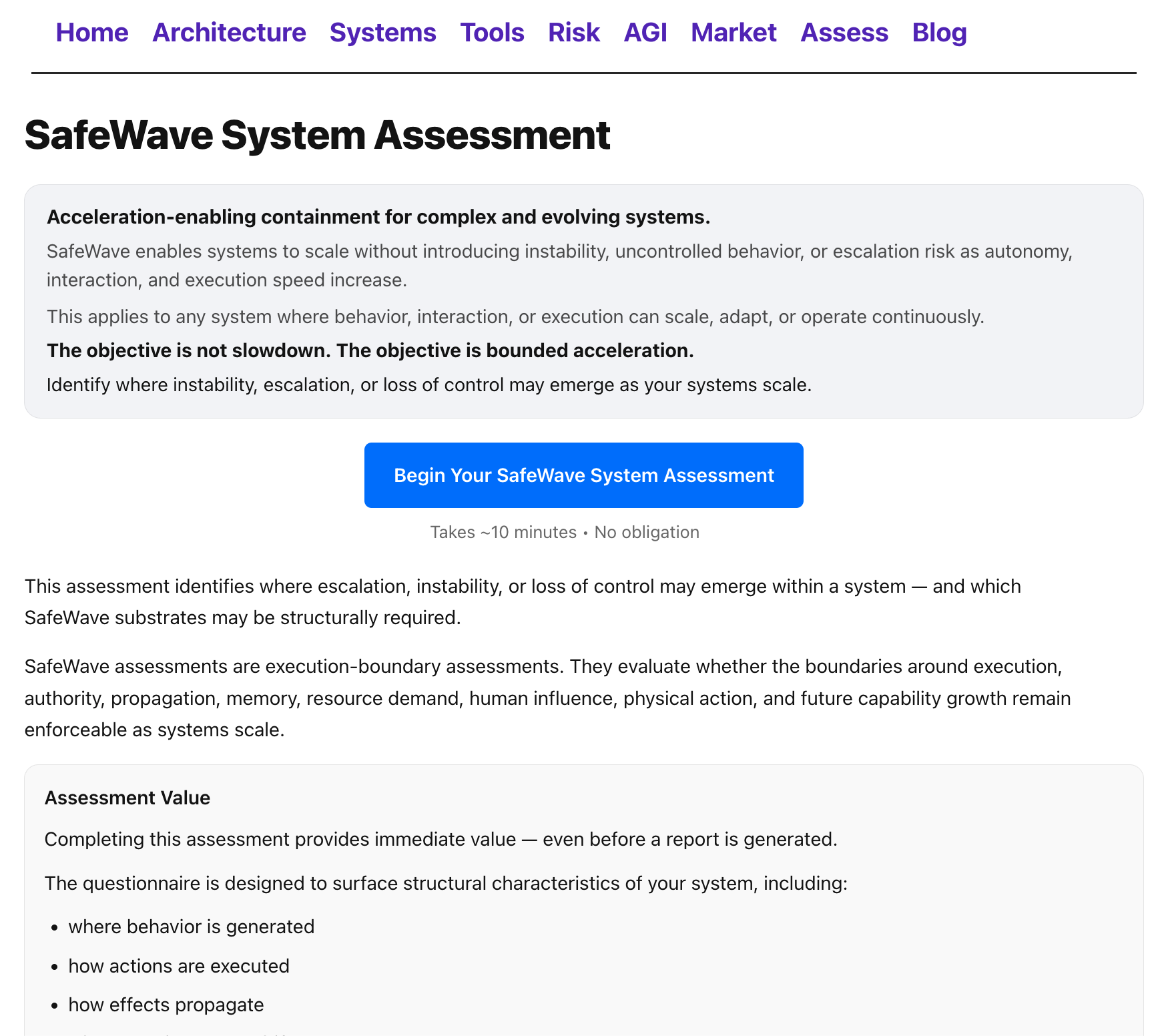This screenshot has height=1036, width=1172.
Task: Open the Systems nav item
Action: click(x=383, y=33)
